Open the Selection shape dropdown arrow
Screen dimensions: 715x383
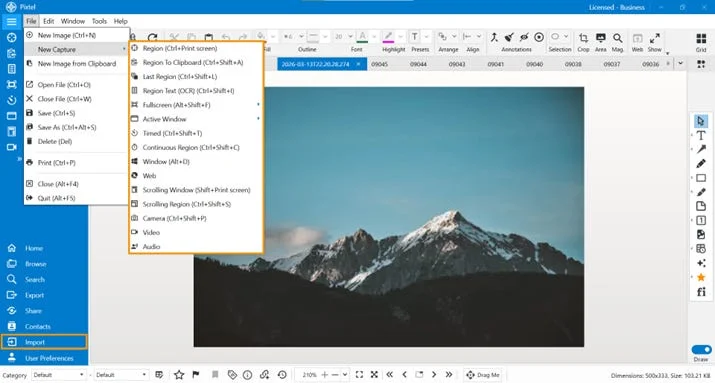click(566, 37)
